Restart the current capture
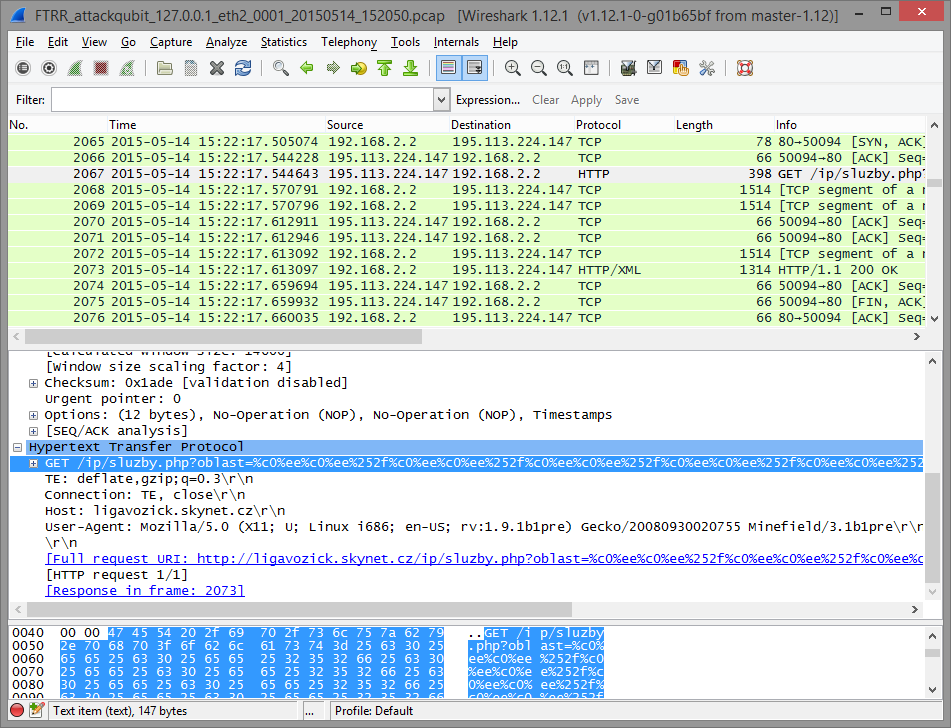The width and height of the screenshot is (951, 728). 127,68
